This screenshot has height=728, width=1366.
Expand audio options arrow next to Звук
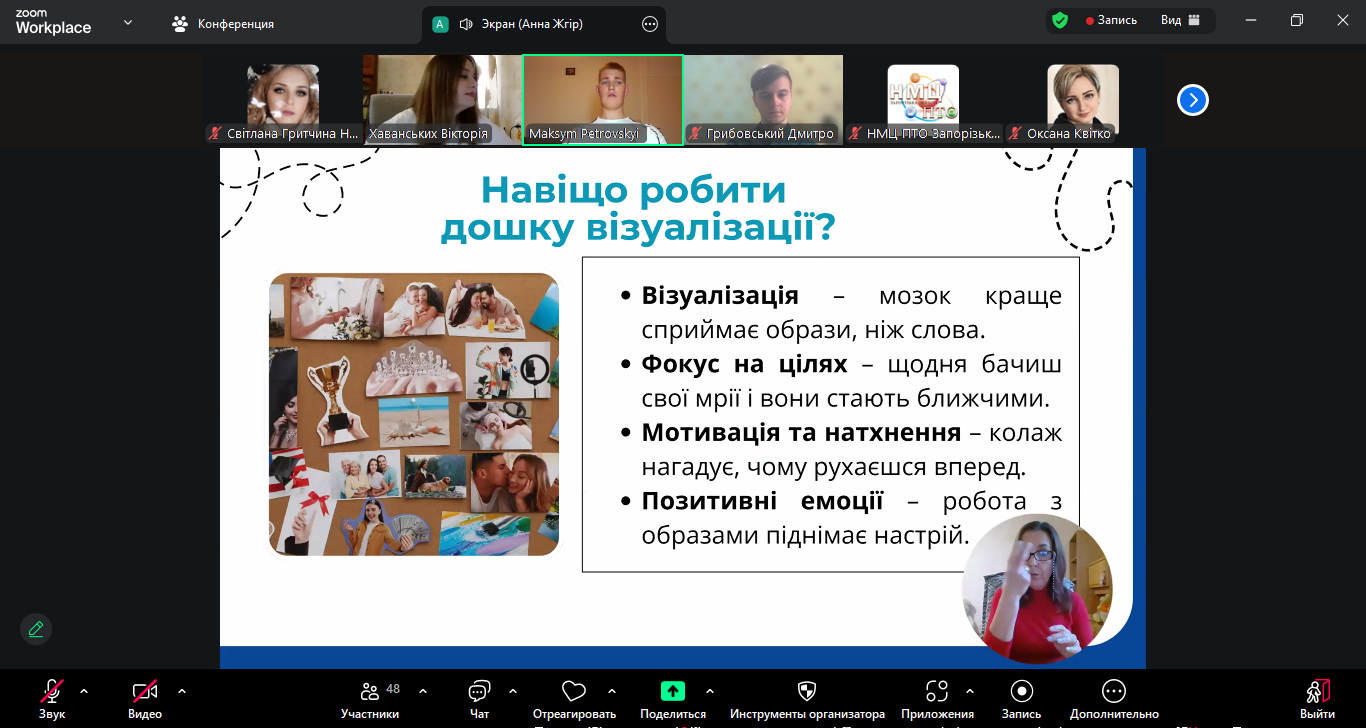pyautogui.click(x=84, y=690)
